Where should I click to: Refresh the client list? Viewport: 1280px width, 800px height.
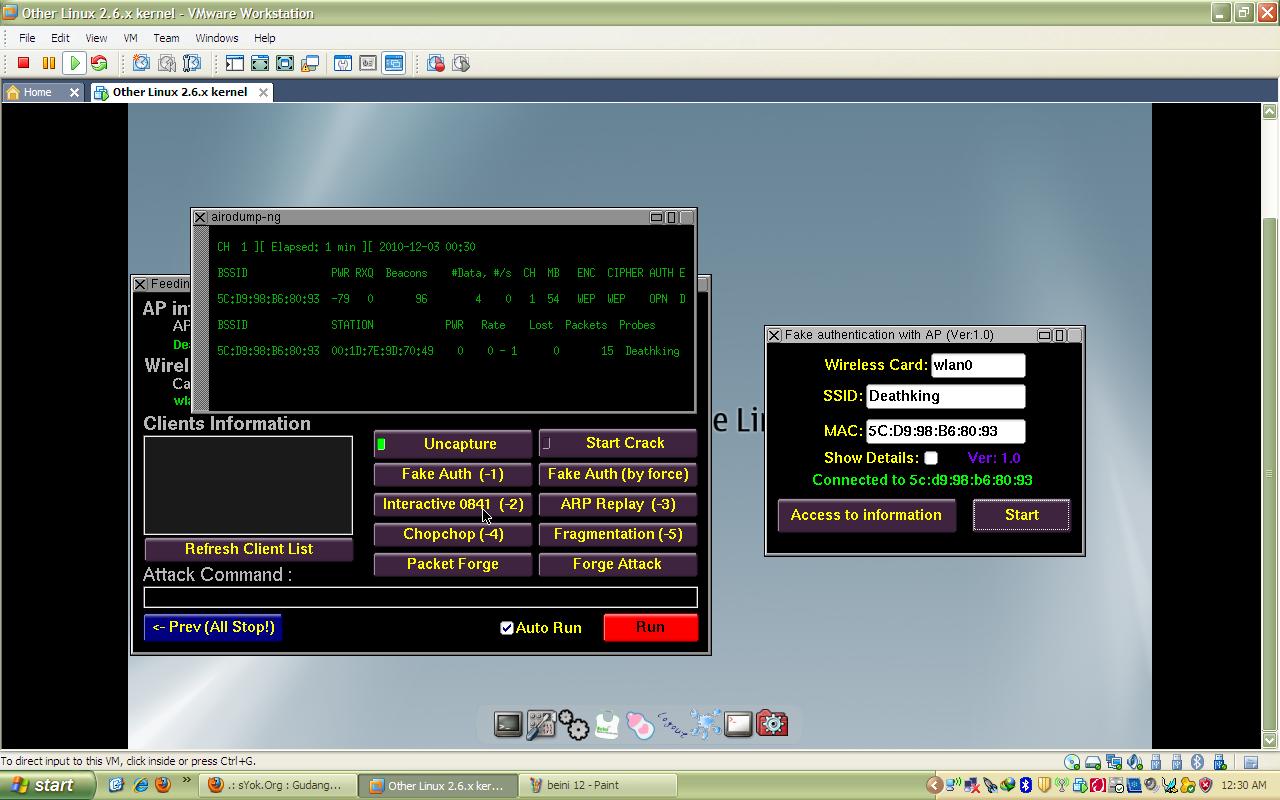click(x=249, y=549)
